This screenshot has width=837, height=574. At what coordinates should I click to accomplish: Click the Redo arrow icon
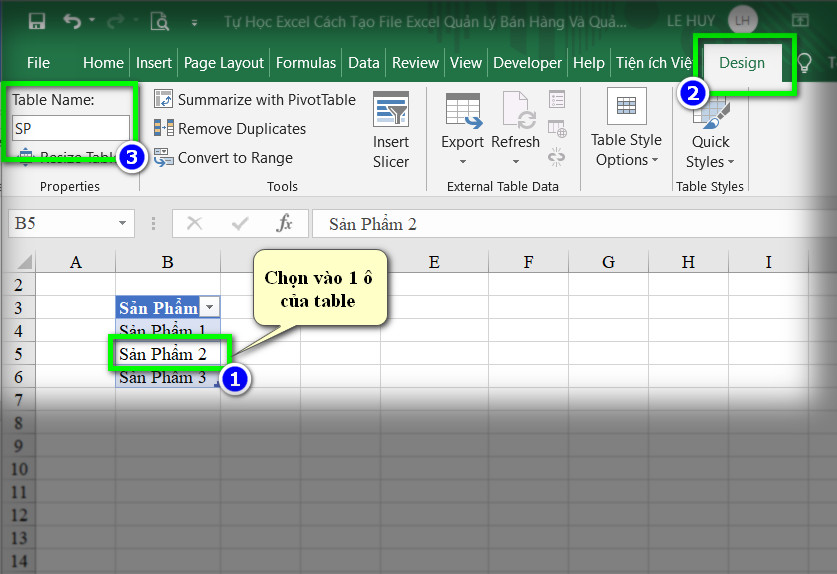click(115, 21)
